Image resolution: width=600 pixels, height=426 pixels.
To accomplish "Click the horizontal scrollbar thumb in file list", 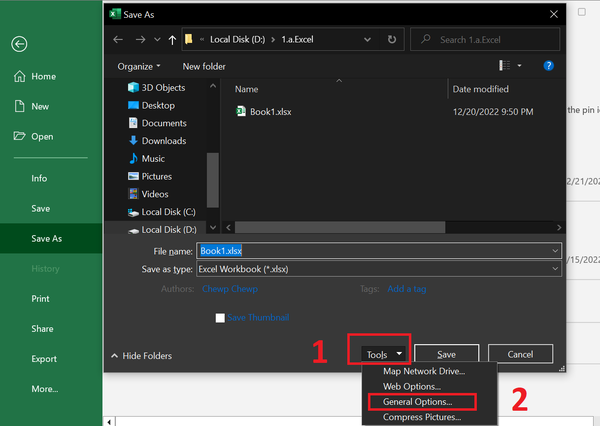I will pos(340,227).
